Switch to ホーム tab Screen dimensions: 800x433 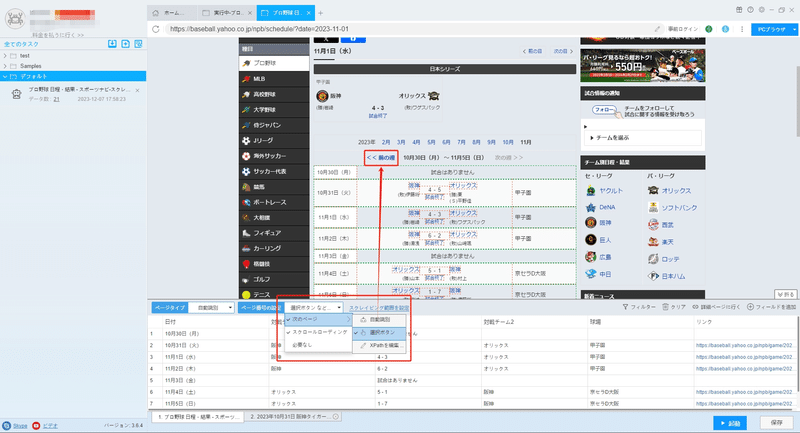click(172, 13)
